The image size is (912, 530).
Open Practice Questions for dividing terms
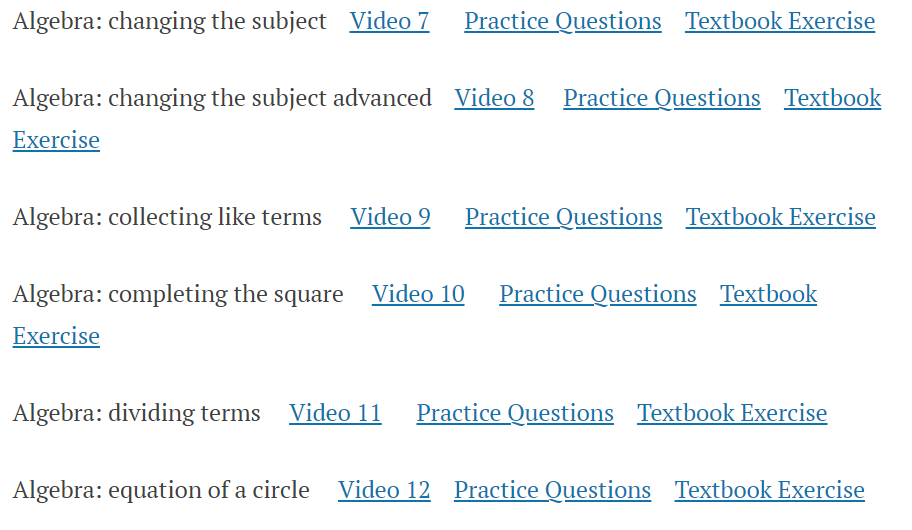[x=515, y=414]
